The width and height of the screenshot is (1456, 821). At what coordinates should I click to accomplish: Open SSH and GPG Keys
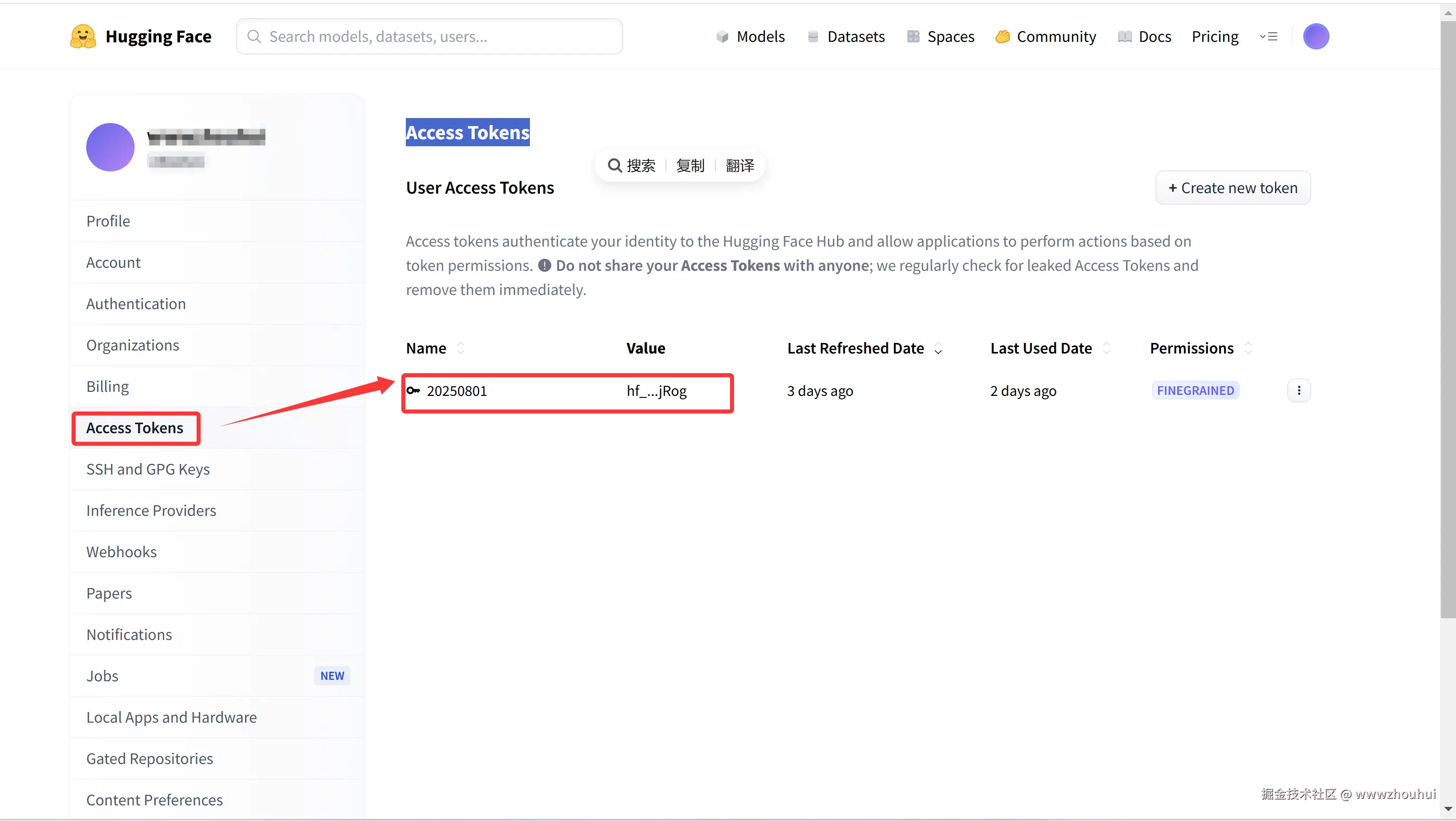click(x=218, y=470)
